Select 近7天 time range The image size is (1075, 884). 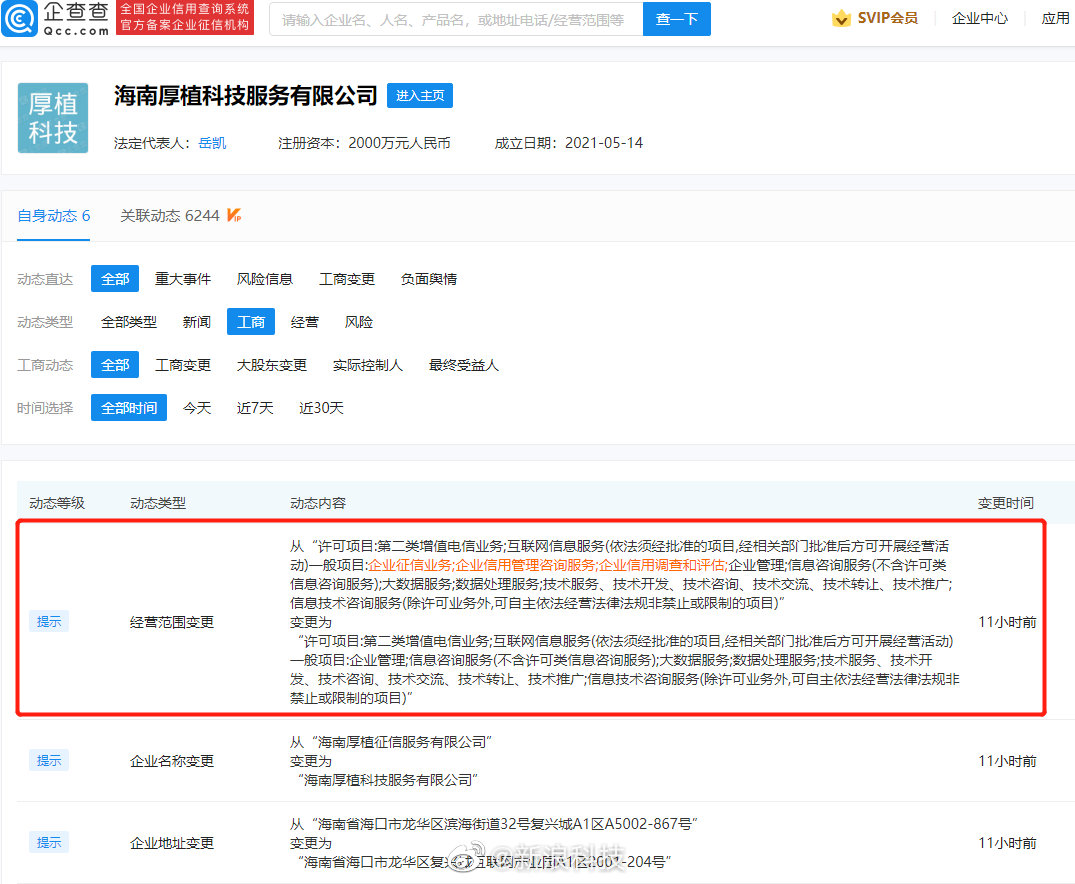click(254, 408)
